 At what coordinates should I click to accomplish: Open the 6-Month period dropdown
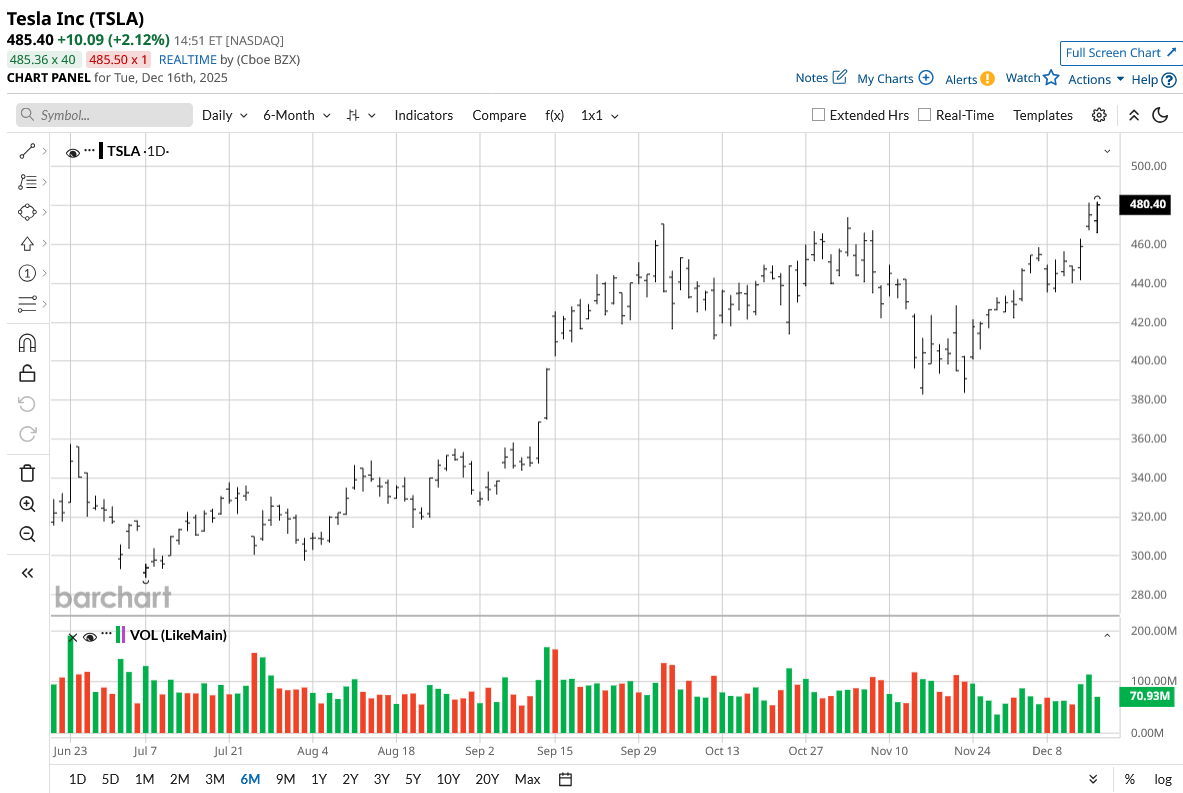297,115
